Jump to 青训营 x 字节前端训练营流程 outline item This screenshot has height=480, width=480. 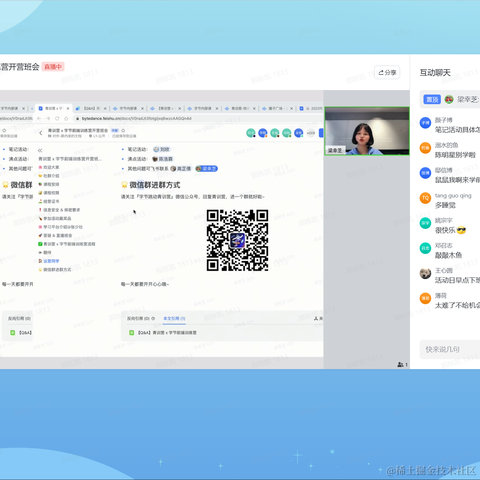pos(67,244)
